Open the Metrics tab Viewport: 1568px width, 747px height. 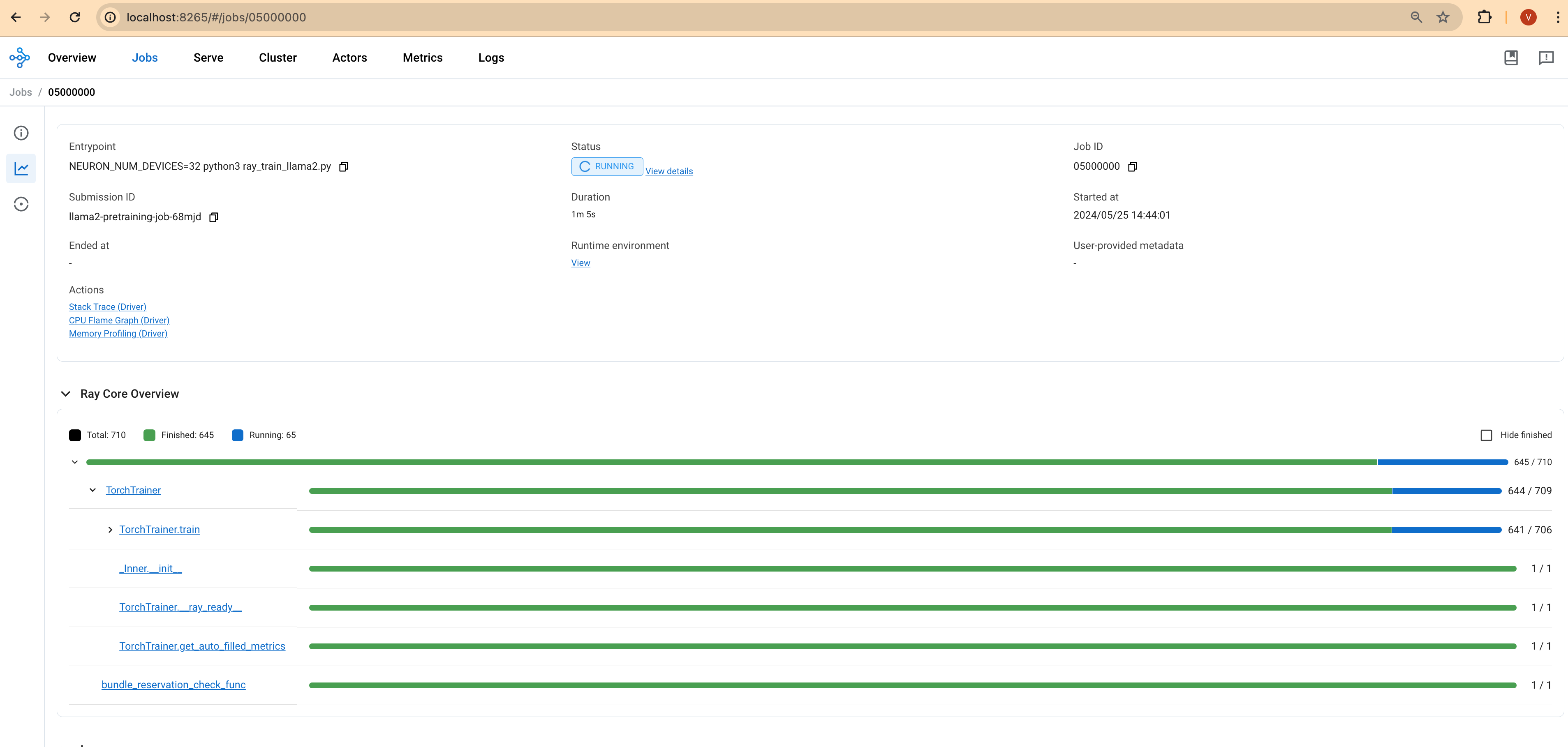[x=423, y=58]
